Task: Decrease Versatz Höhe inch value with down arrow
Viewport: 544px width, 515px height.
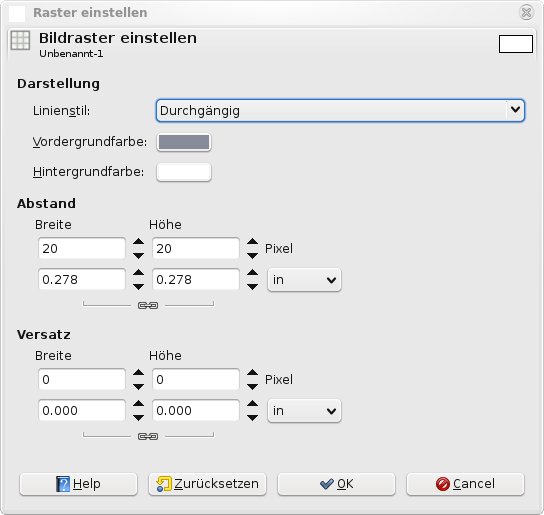Action: [252, 417]
